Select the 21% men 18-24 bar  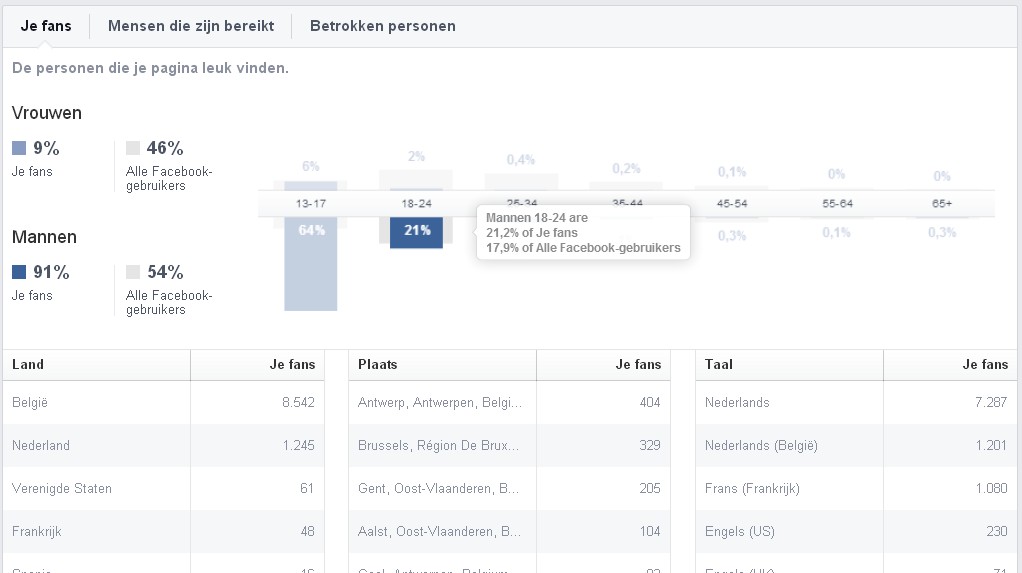(416, 233)
